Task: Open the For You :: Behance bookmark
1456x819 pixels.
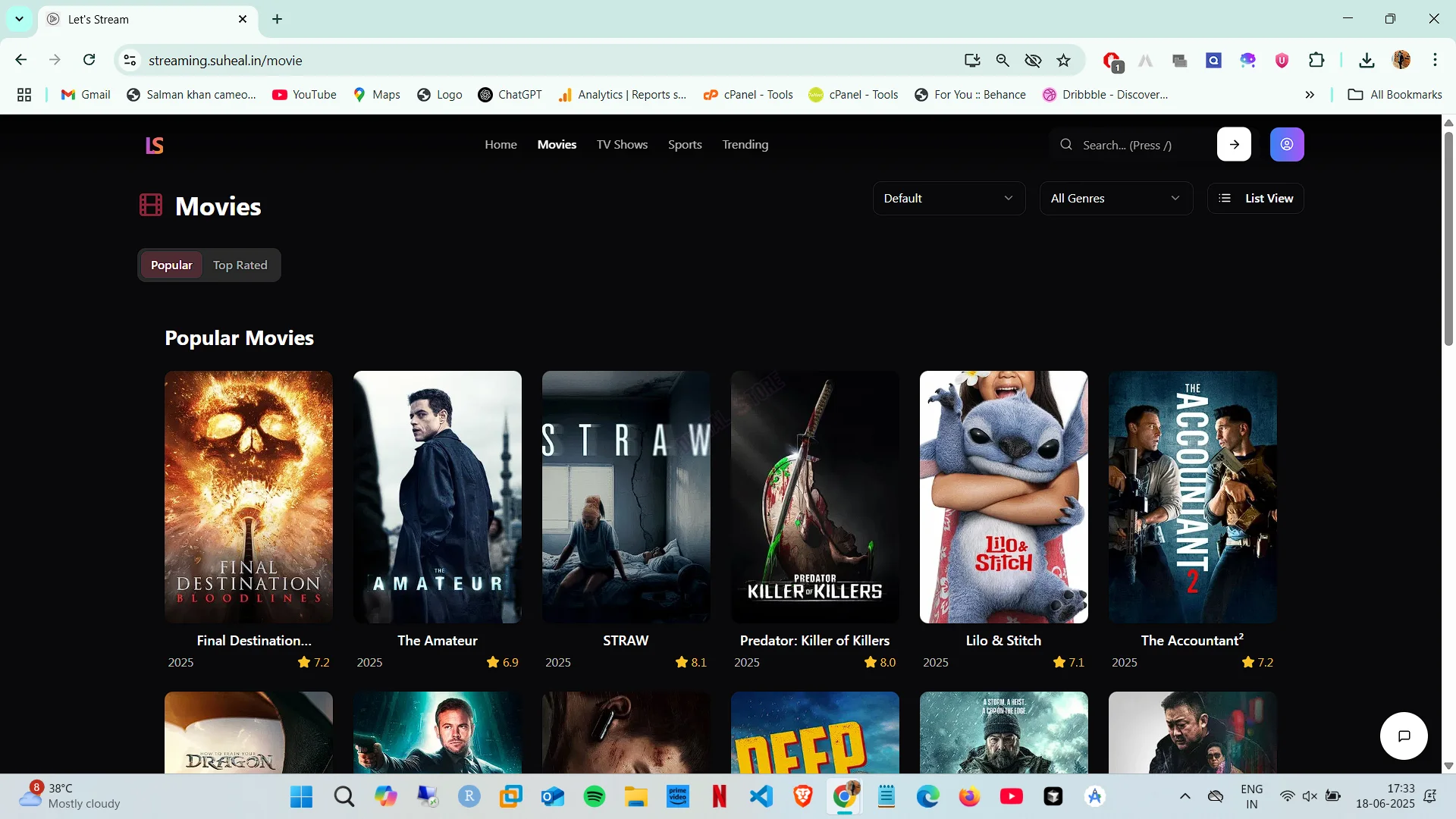Action: tap(970, 95)
